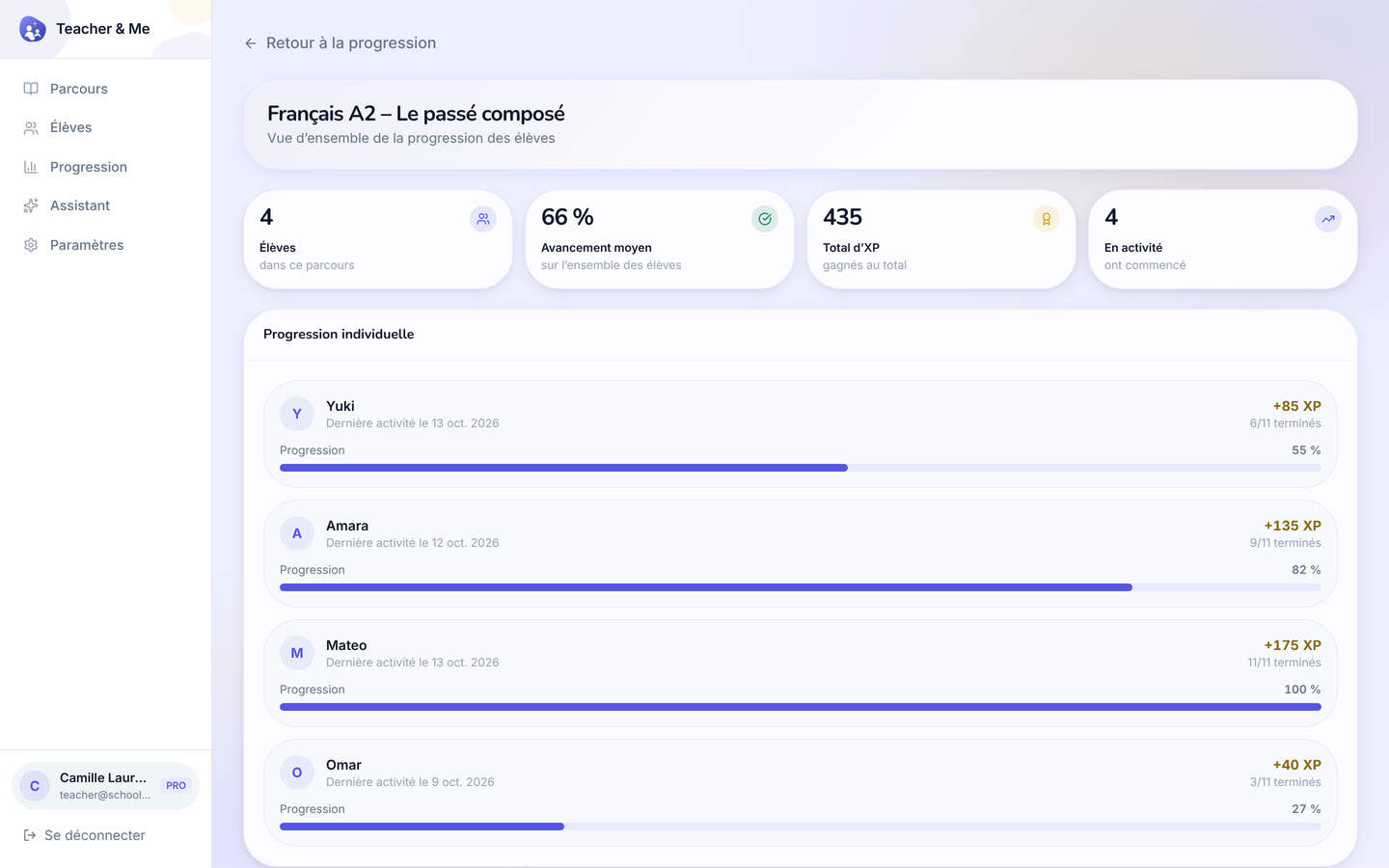
Task: Click the PRO badge in the account card
Action: [176, 786]
